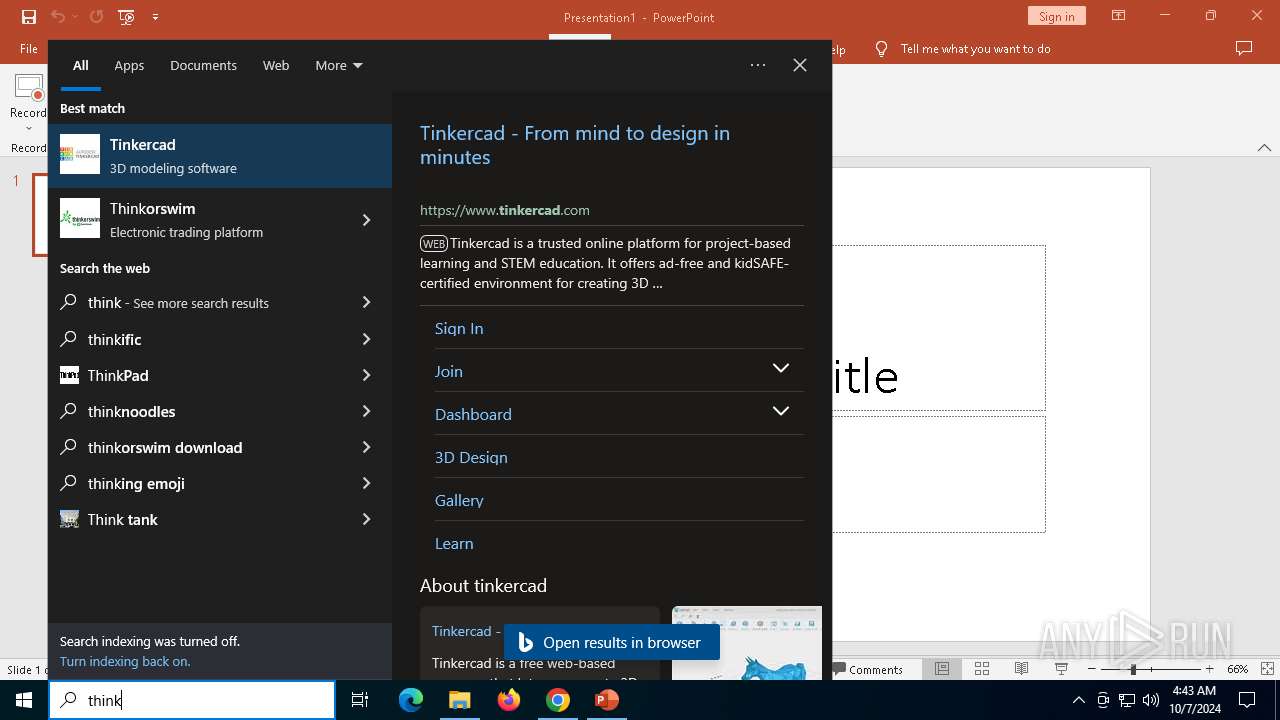
Task: Expand the Join section chevron
Action: coord(781,368)
